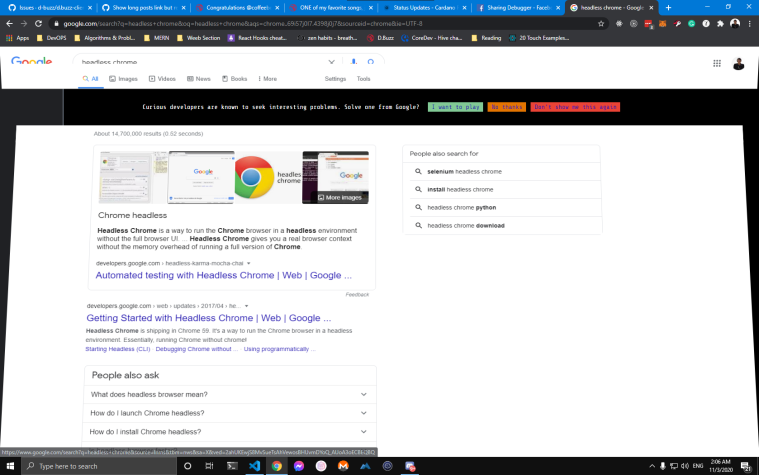Expand 'How do I launch Chrome headless?'

[x=229, y=413]
